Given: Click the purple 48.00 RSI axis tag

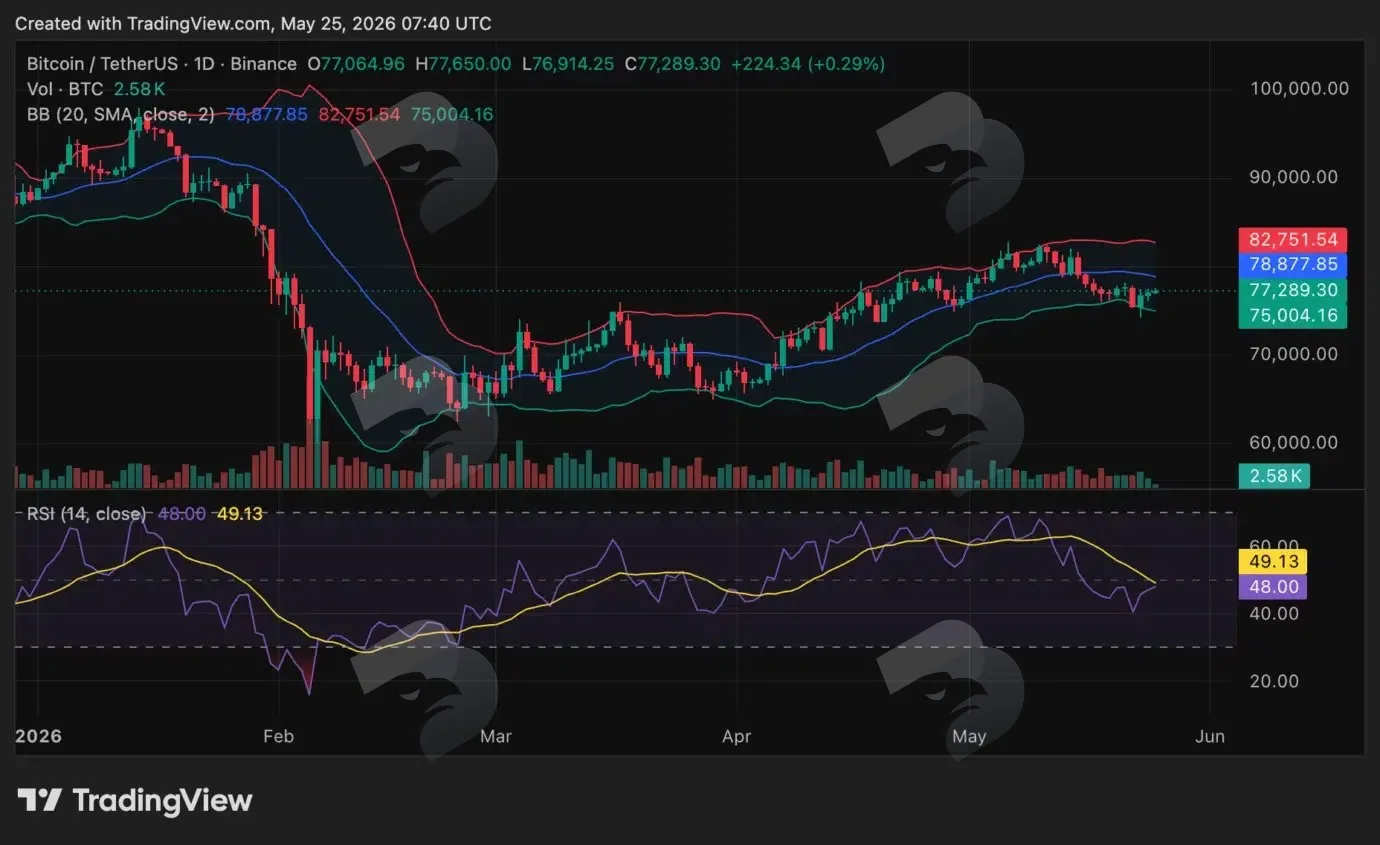Looking at the screenshot, I should (1272, 587).
